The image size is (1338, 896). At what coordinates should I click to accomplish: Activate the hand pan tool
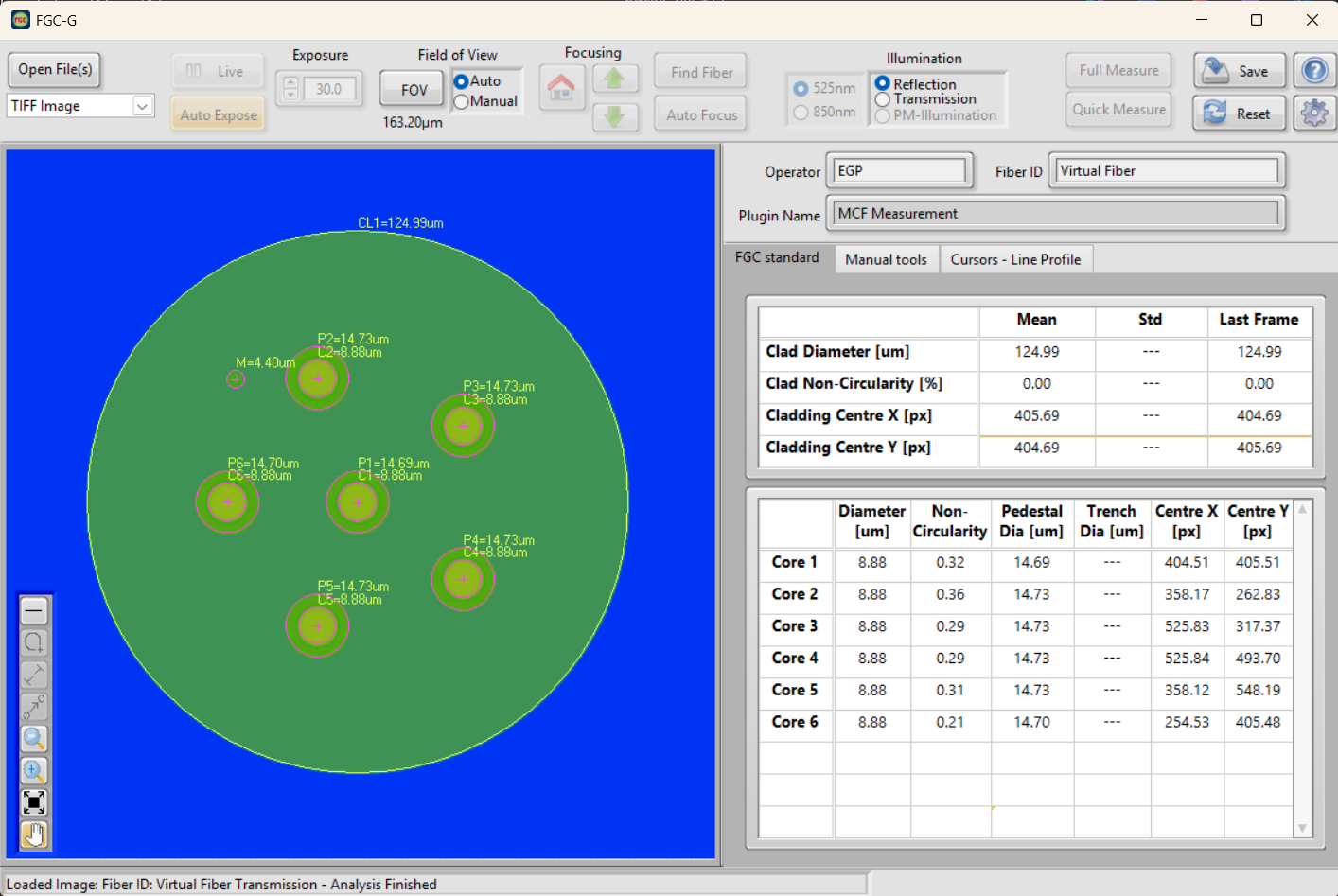34,835
